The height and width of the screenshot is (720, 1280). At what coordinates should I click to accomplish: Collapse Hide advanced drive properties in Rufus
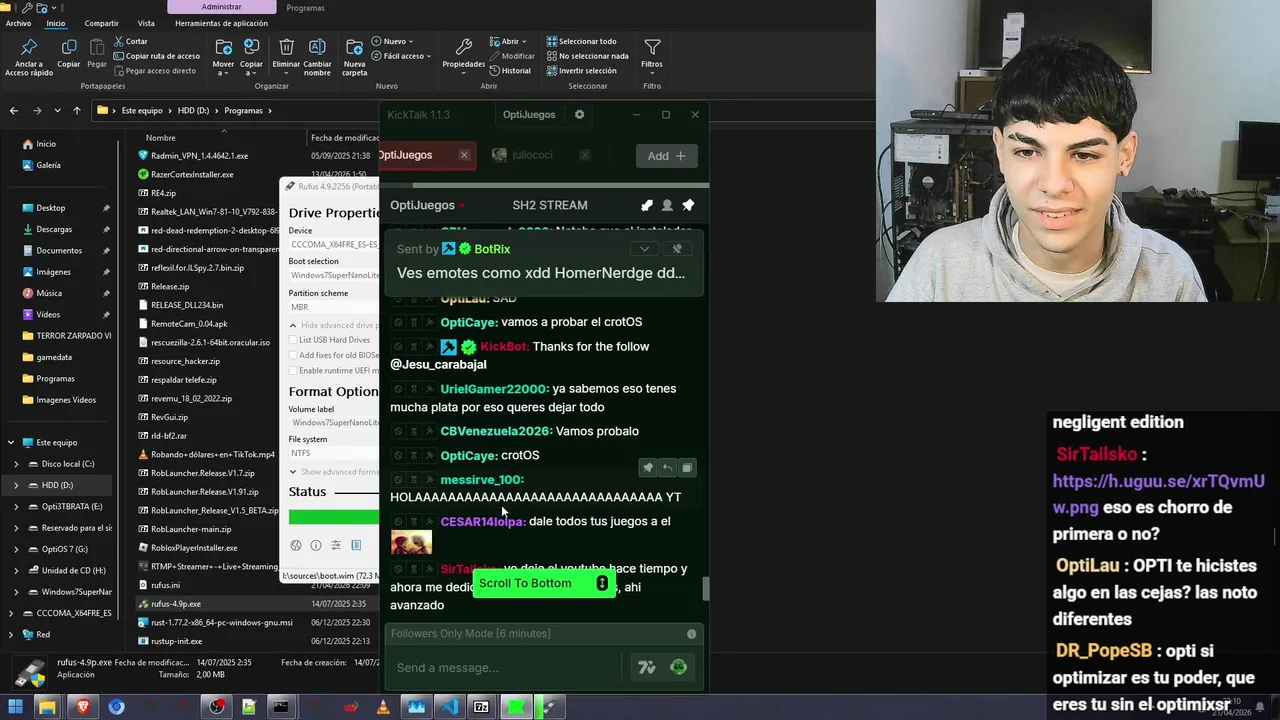[334, 325]
